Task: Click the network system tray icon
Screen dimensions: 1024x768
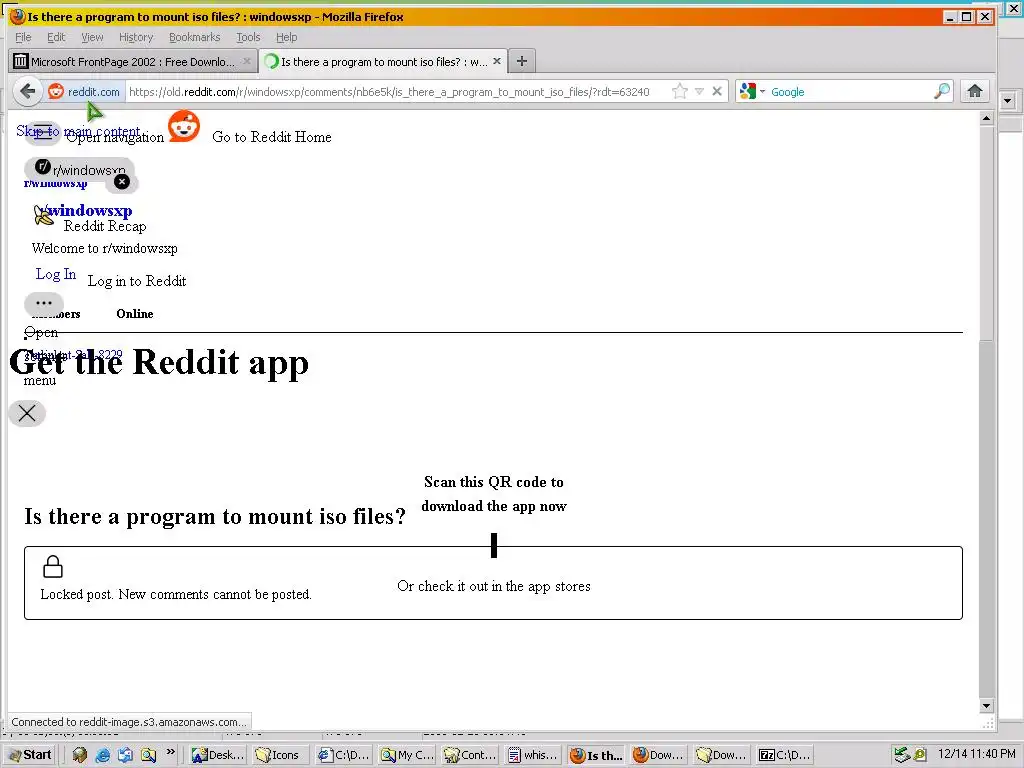Action: [x=901, y=755]
